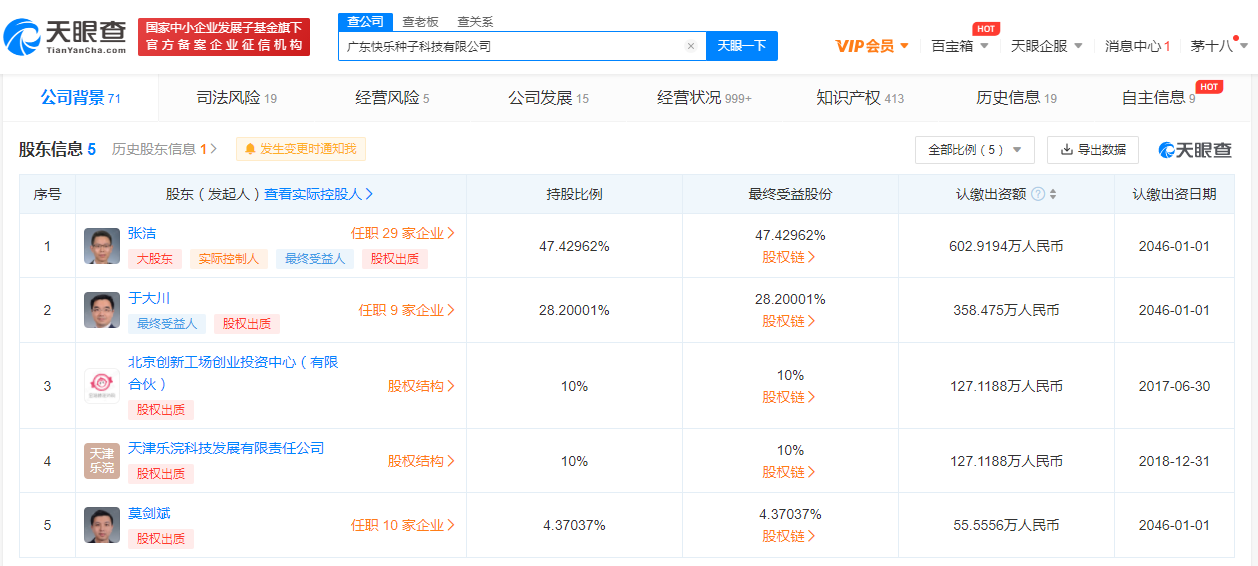Image resolution: width=1258 pixels, height=566 pixels.
Task: Click the 天眼一下 search button
Action: coord(742,46)
